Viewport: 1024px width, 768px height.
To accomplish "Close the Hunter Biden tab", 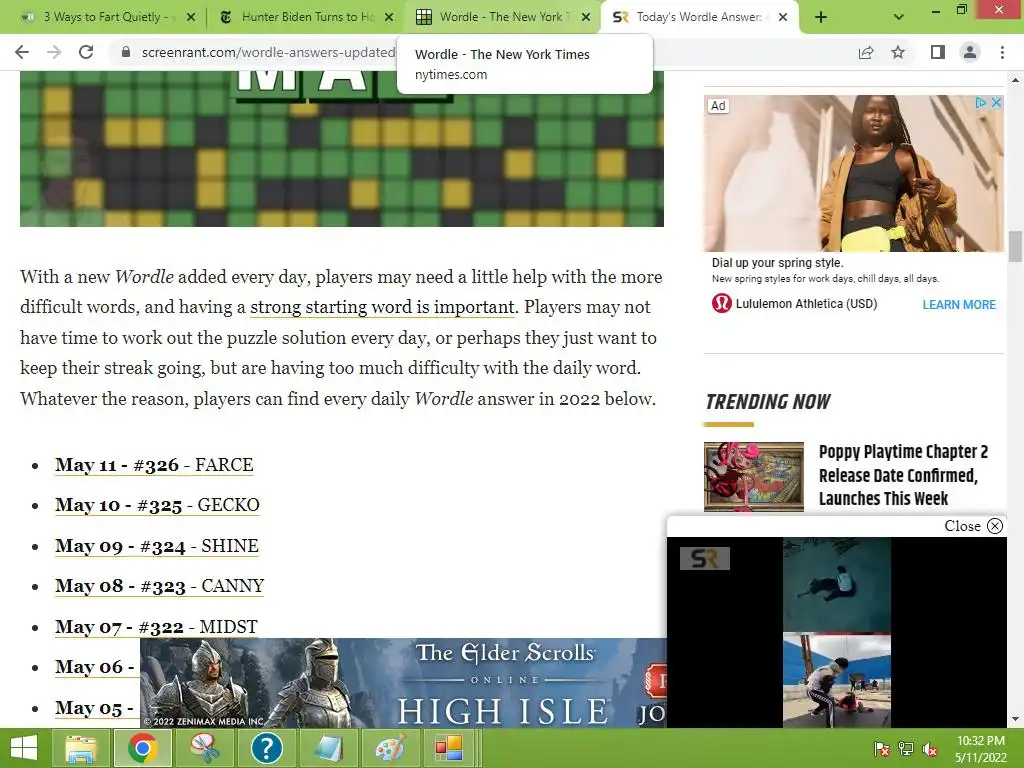I will (x=389, y=17).
